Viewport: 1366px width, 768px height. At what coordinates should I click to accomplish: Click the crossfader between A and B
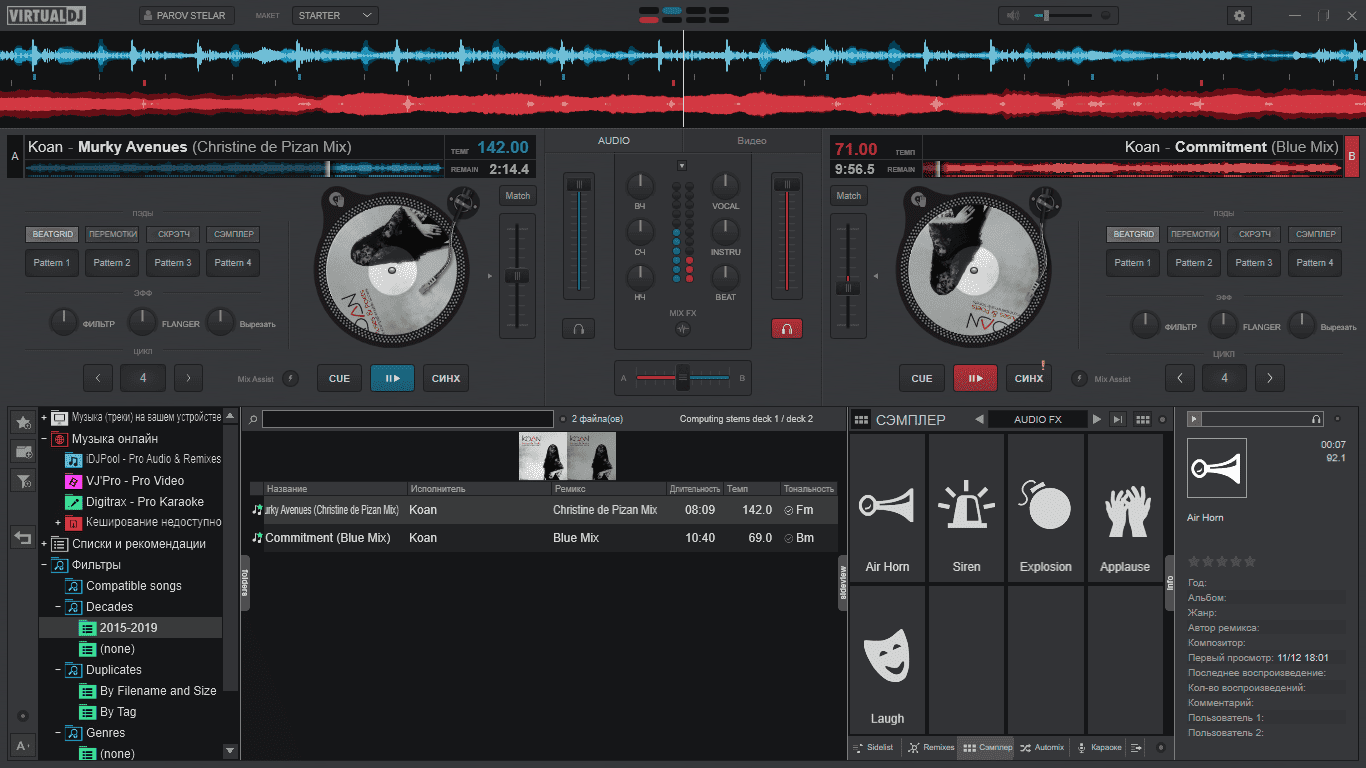click(x=683, y=378)
